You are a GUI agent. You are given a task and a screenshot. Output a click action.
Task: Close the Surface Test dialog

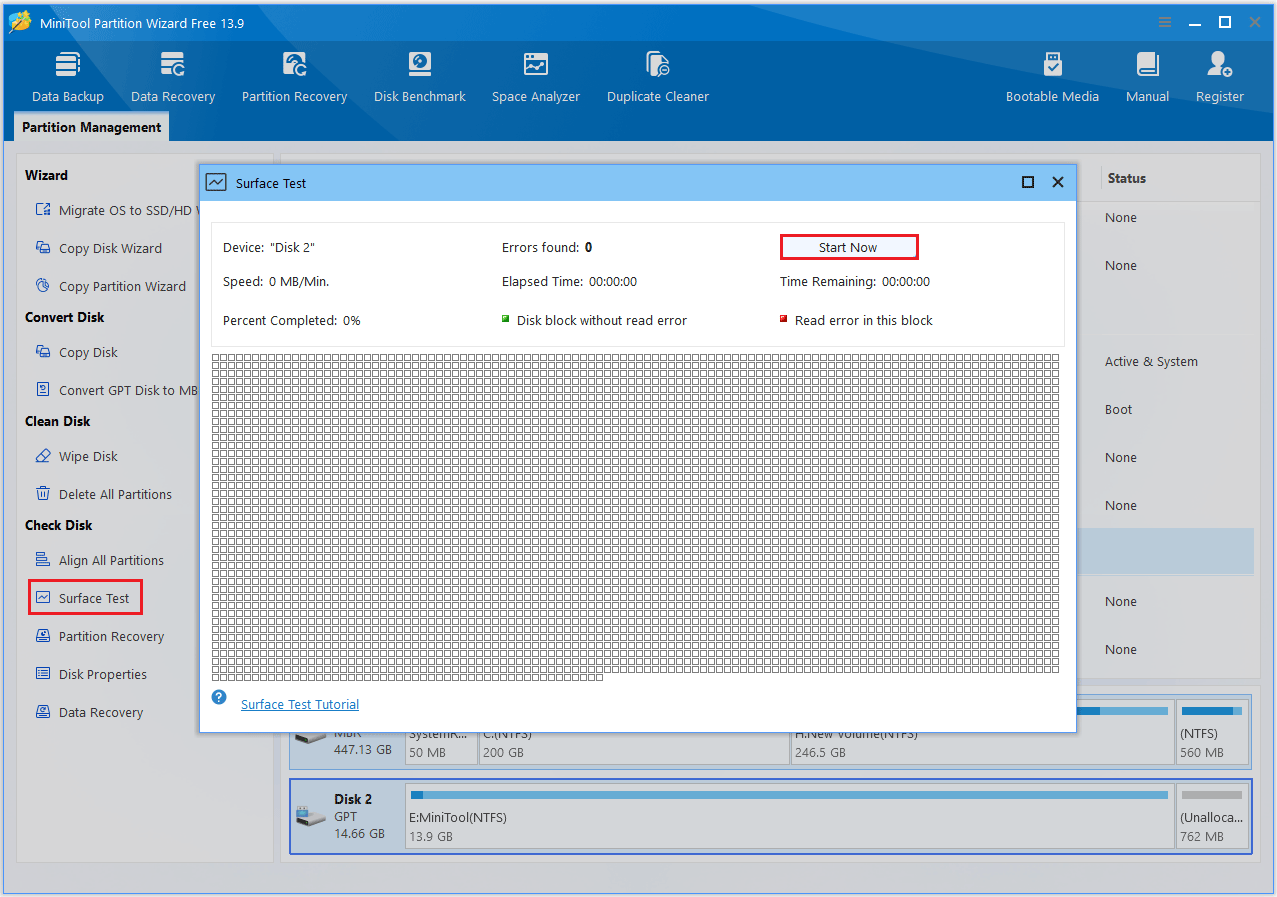pyautogui.click(x=1057, y=182)
